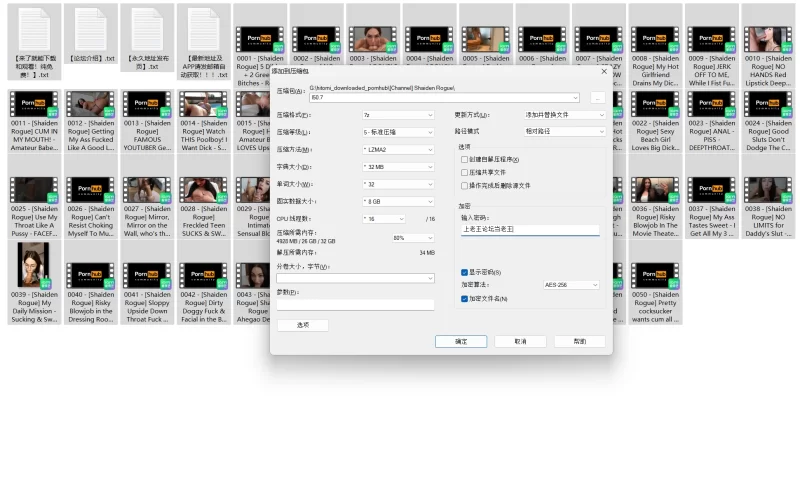
Task: Open the 压缩格式 dropdown showing 7z
Action: tap(398, 115)
